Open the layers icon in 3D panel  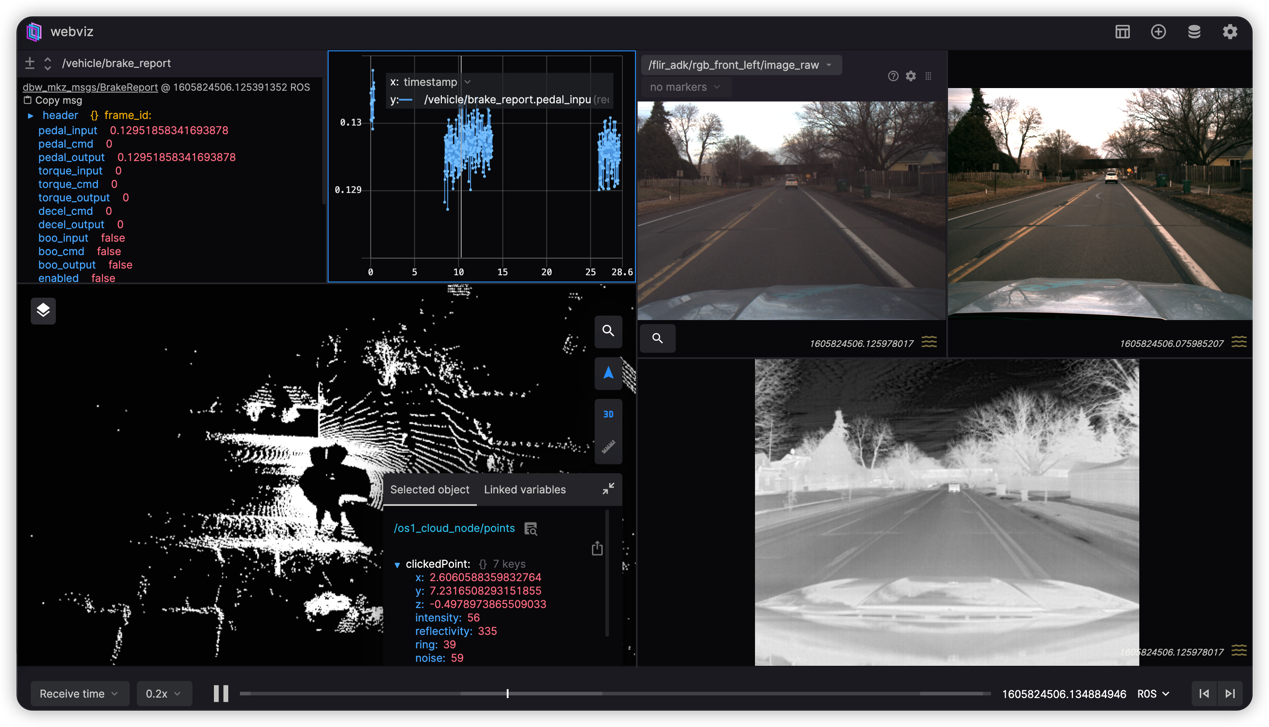[x=43, y=310]
